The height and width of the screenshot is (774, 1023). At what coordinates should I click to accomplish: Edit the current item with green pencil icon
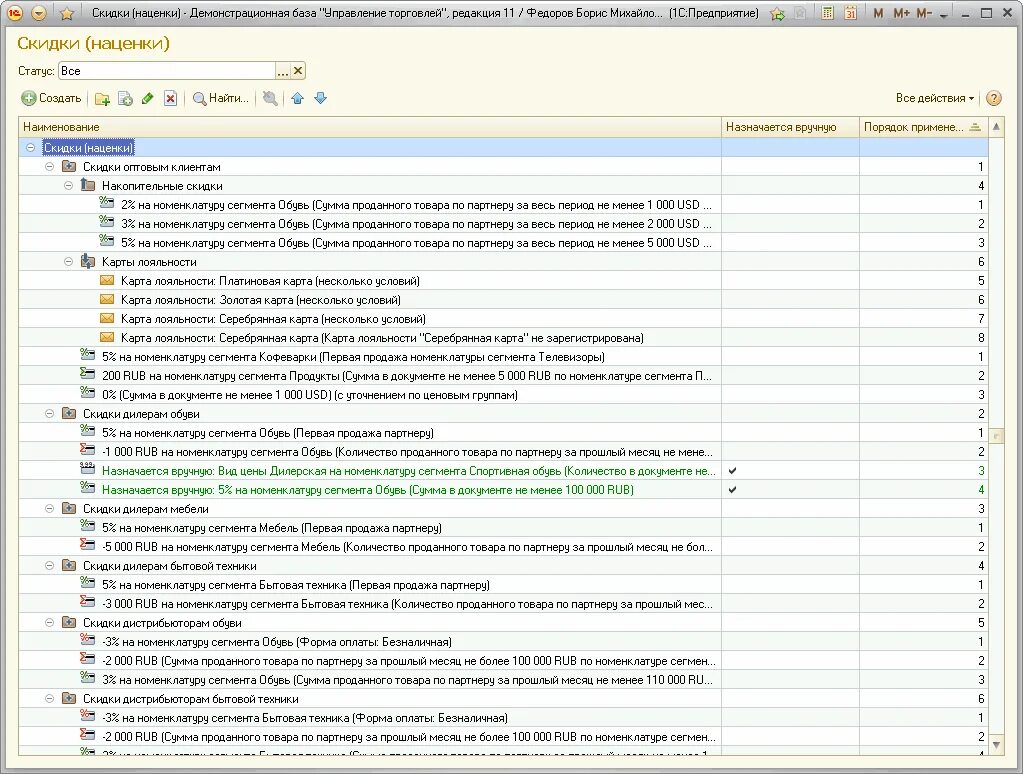pos(147,99)
